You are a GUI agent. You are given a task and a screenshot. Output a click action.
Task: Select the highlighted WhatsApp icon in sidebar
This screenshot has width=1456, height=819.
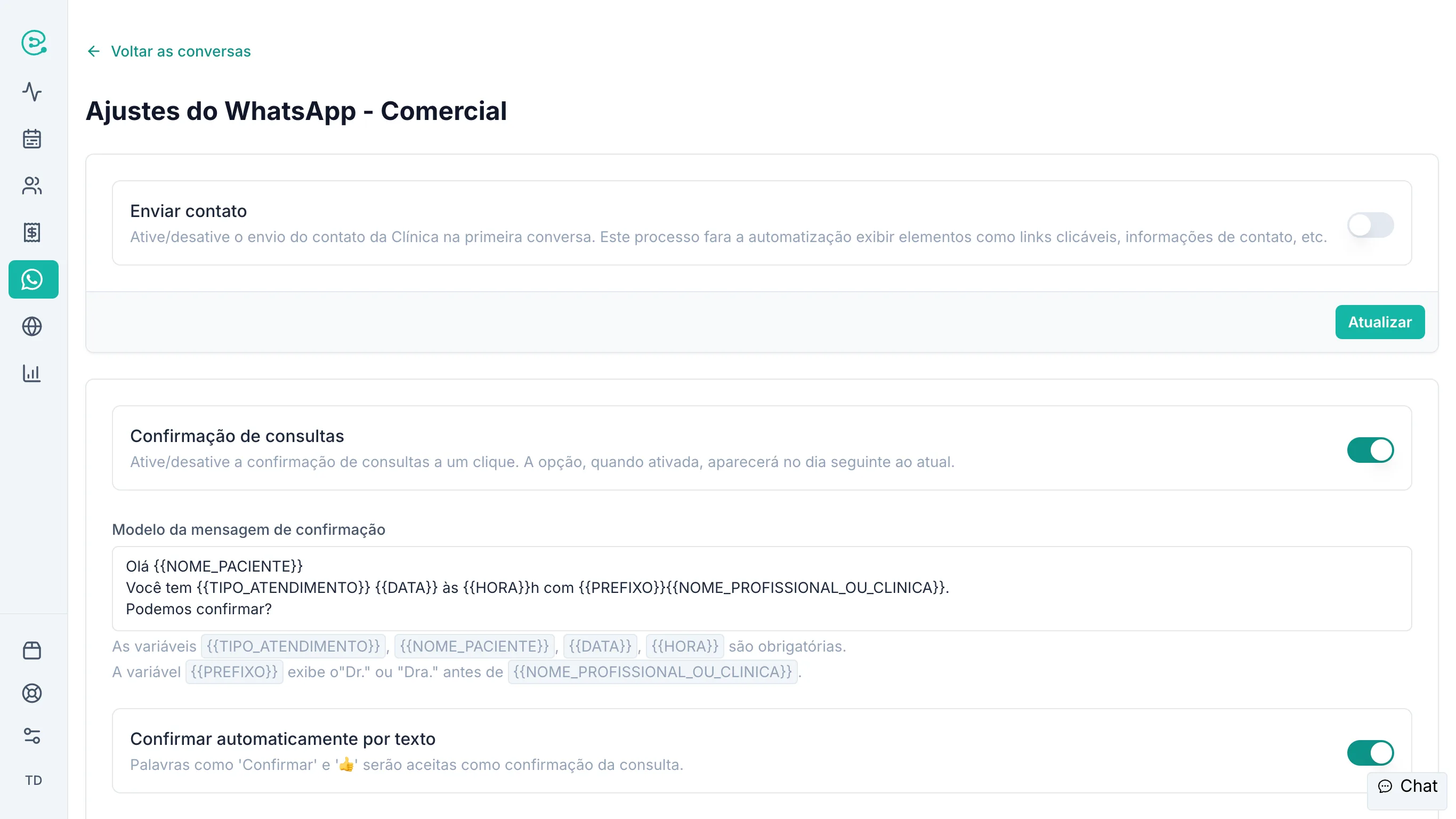click(34, 279)
